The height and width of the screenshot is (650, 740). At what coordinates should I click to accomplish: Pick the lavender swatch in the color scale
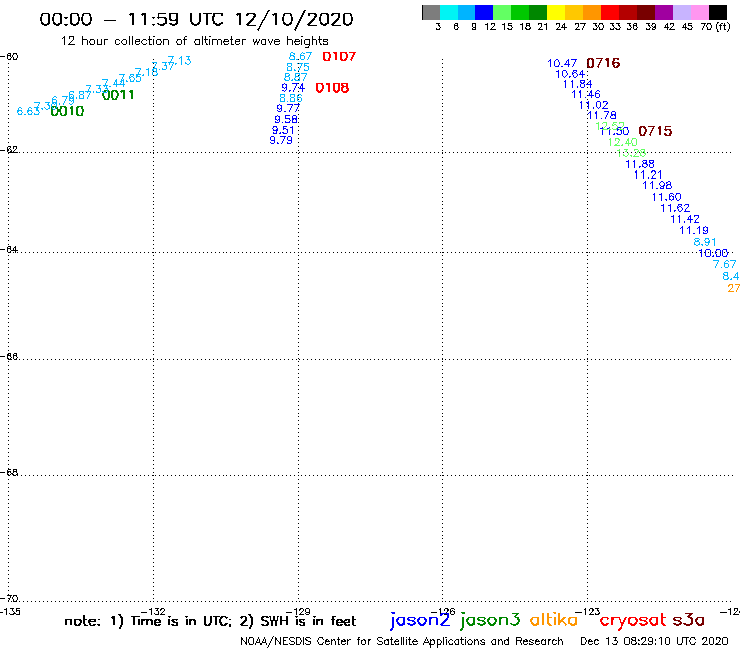682,12
